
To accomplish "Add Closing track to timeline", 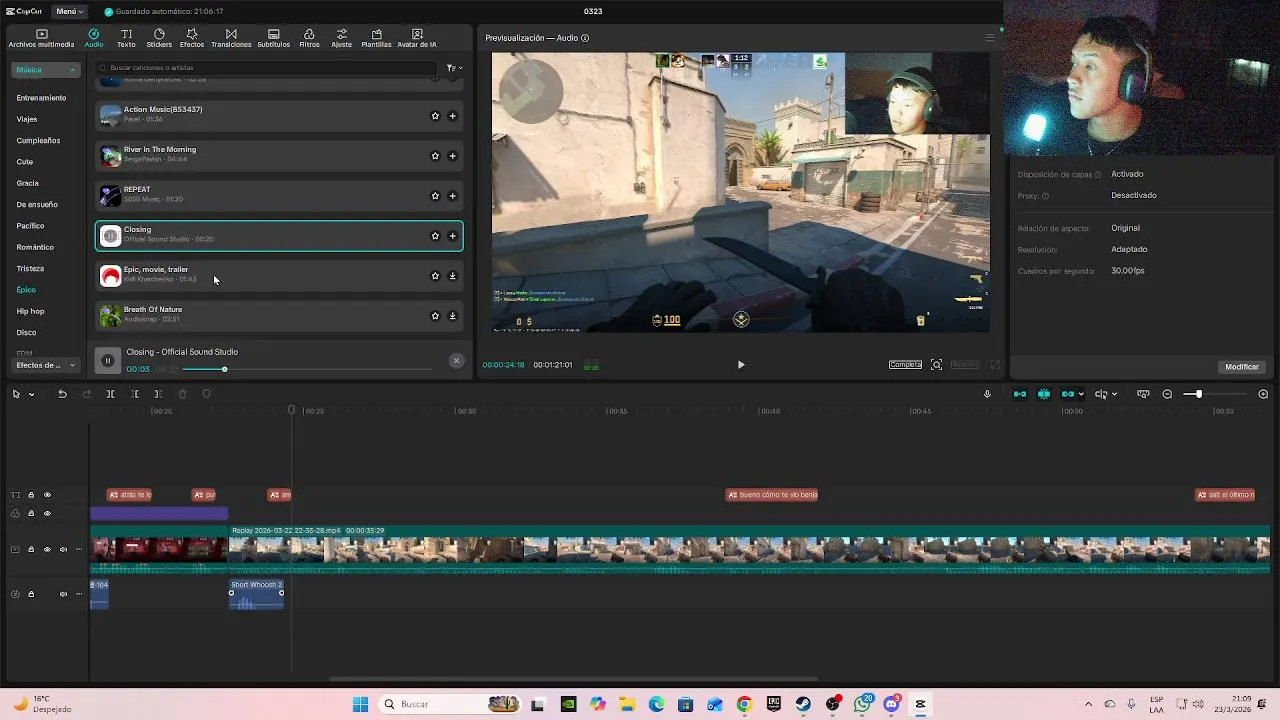I will click(x=452, y=236).
